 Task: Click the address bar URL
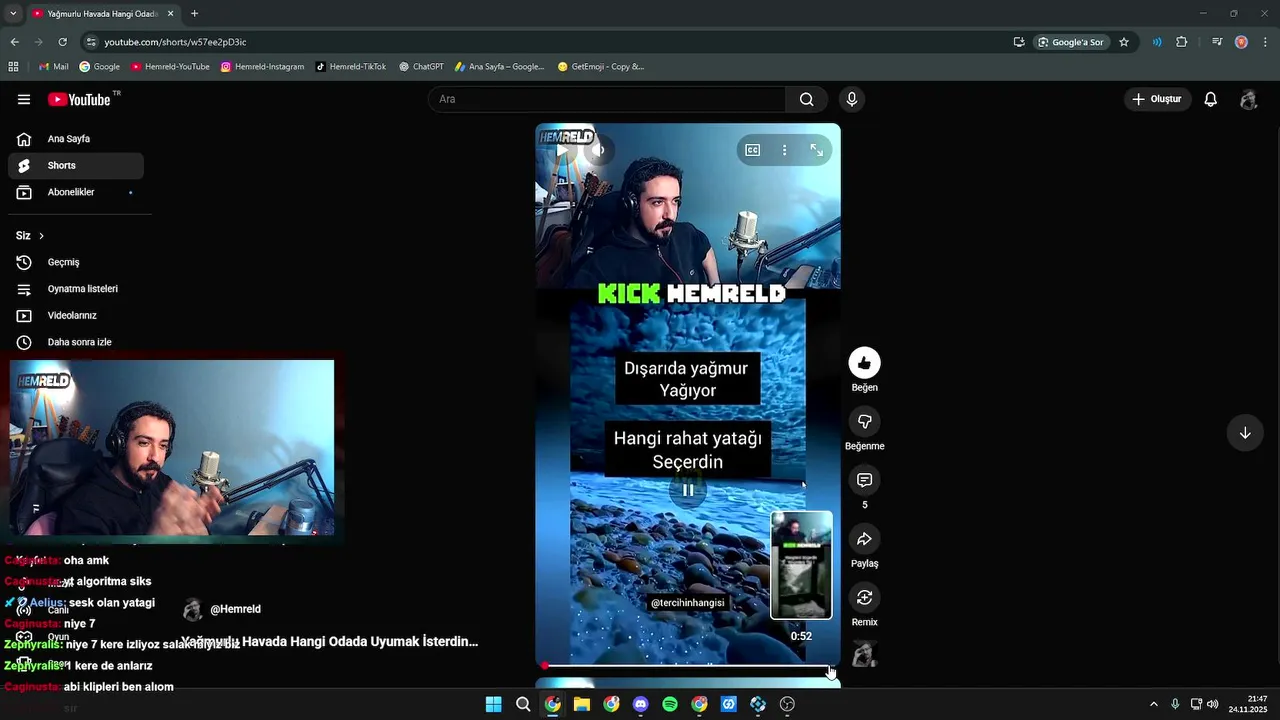[175, 42]
